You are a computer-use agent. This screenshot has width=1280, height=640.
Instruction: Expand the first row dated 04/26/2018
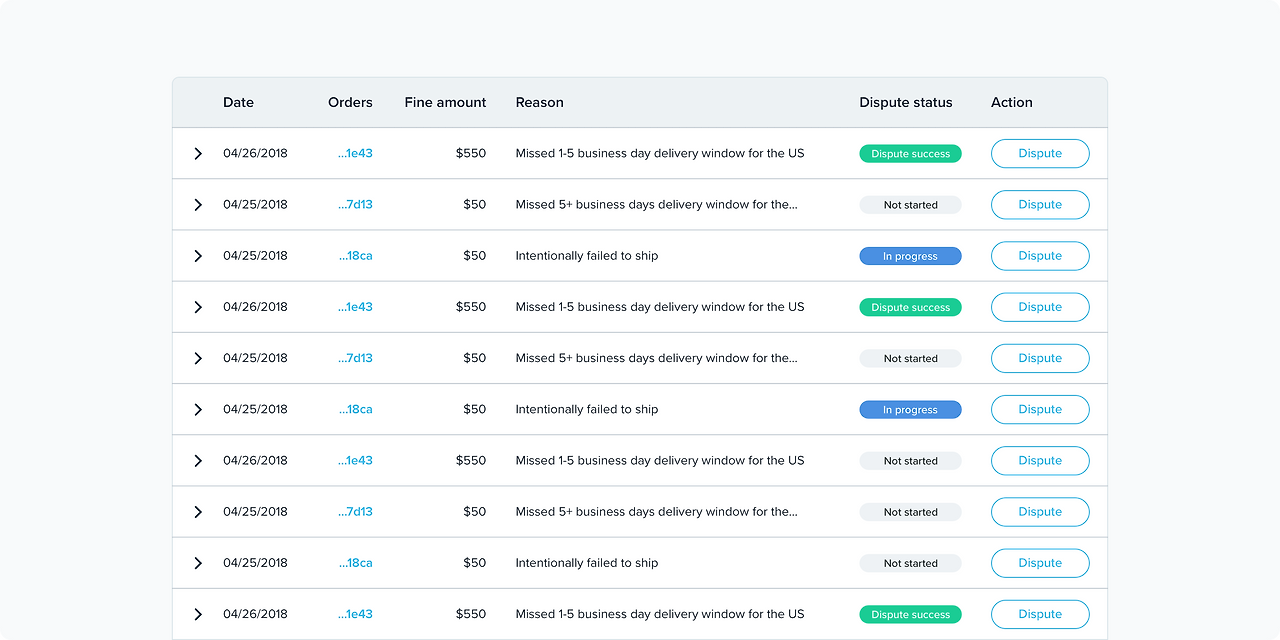[198, 154]
